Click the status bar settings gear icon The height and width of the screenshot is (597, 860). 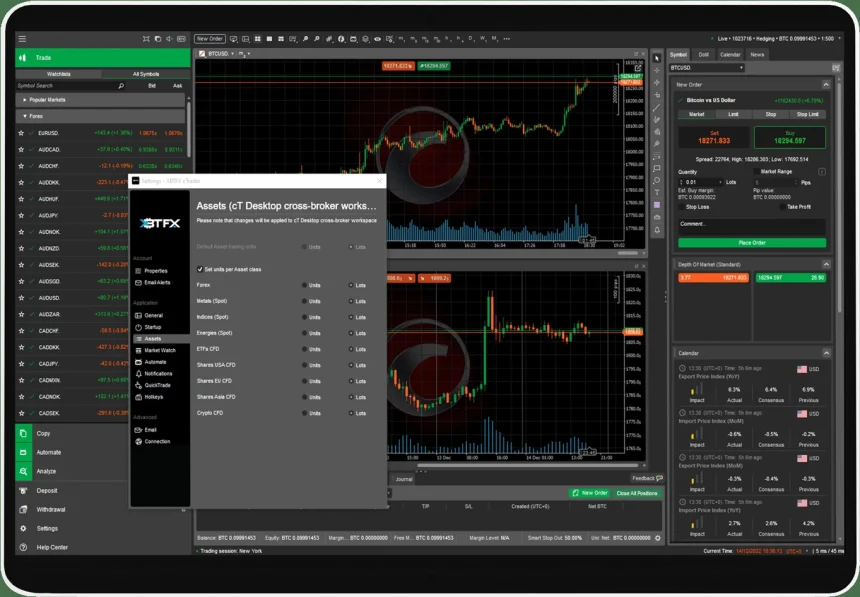point(658,538)
